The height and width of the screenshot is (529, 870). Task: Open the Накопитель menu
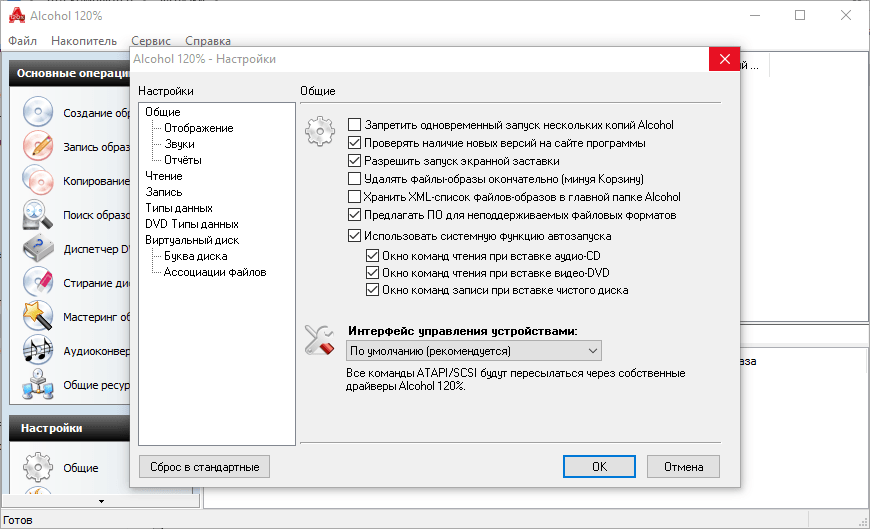[84, 41]
